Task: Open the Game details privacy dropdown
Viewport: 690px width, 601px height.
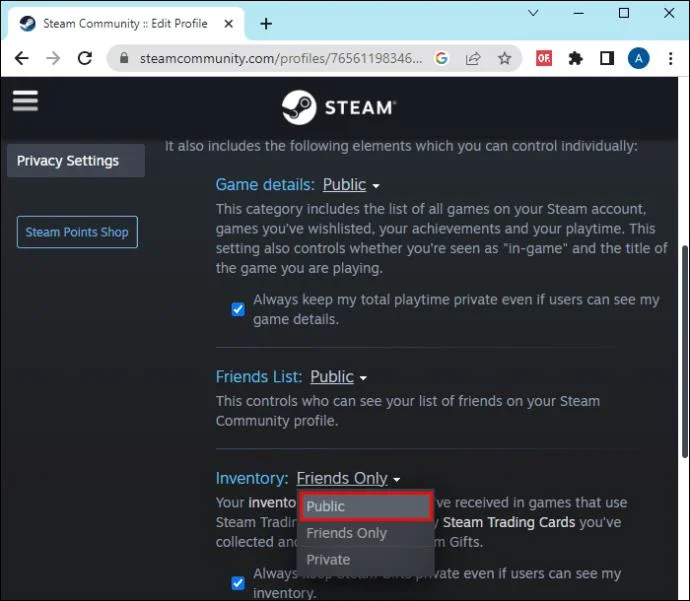Action: (x=351, y=185)
